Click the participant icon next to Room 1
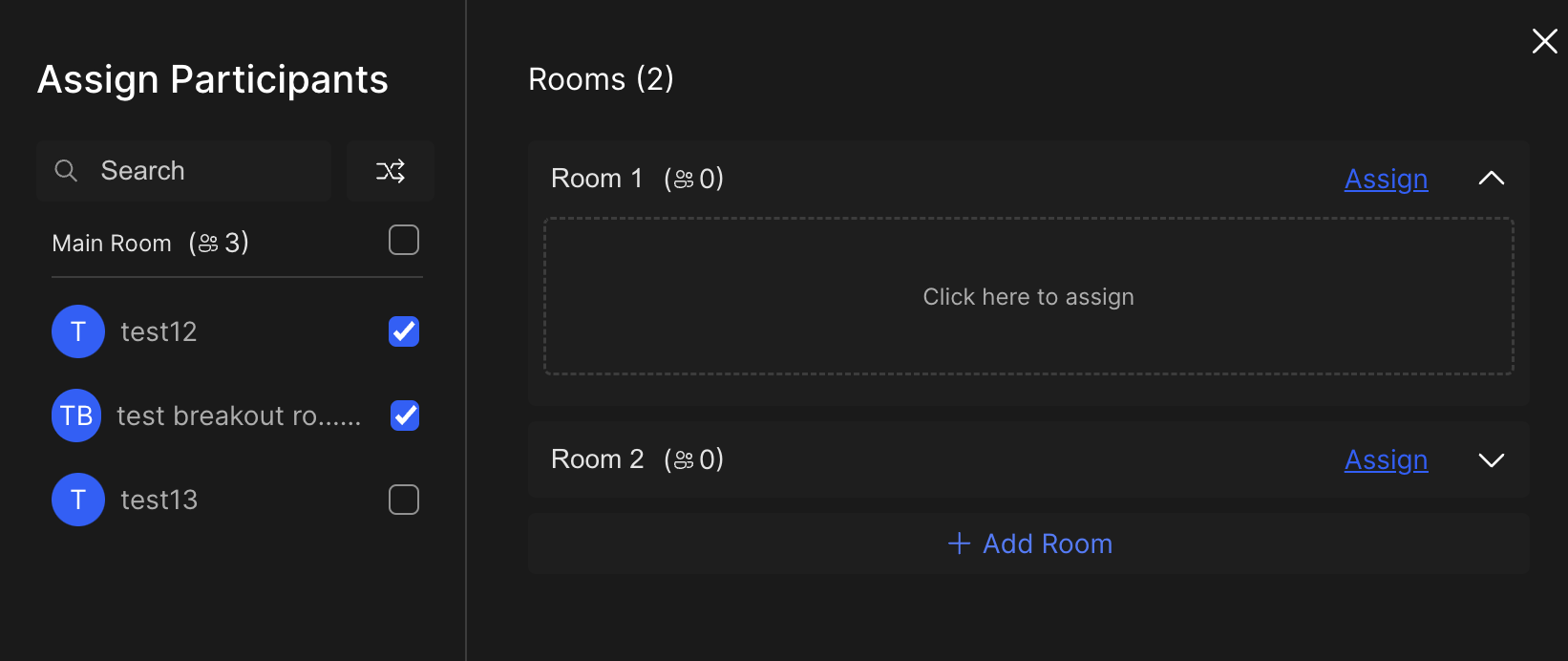Image resolution: width=1568 pixels, height=661 pixels. coord(684,178)
